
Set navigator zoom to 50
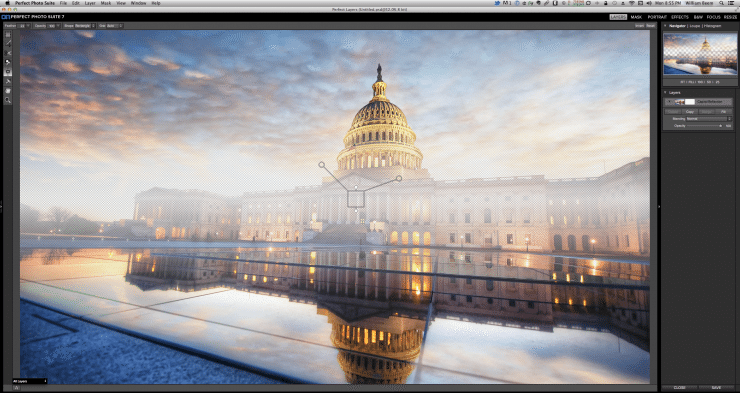click(x=708, y=82)
